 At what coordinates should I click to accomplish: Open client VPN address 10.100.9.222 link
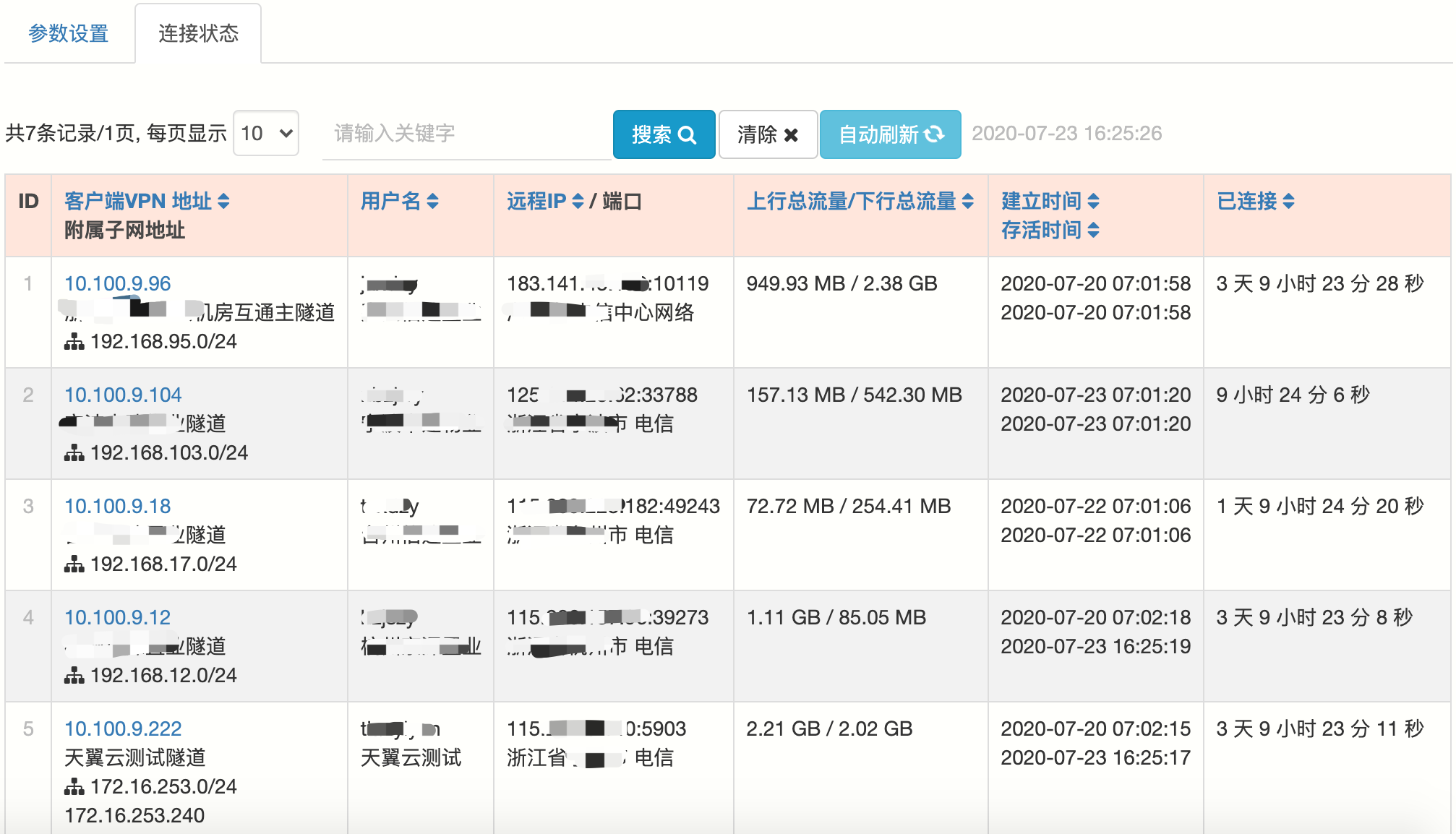pos(123,729)
